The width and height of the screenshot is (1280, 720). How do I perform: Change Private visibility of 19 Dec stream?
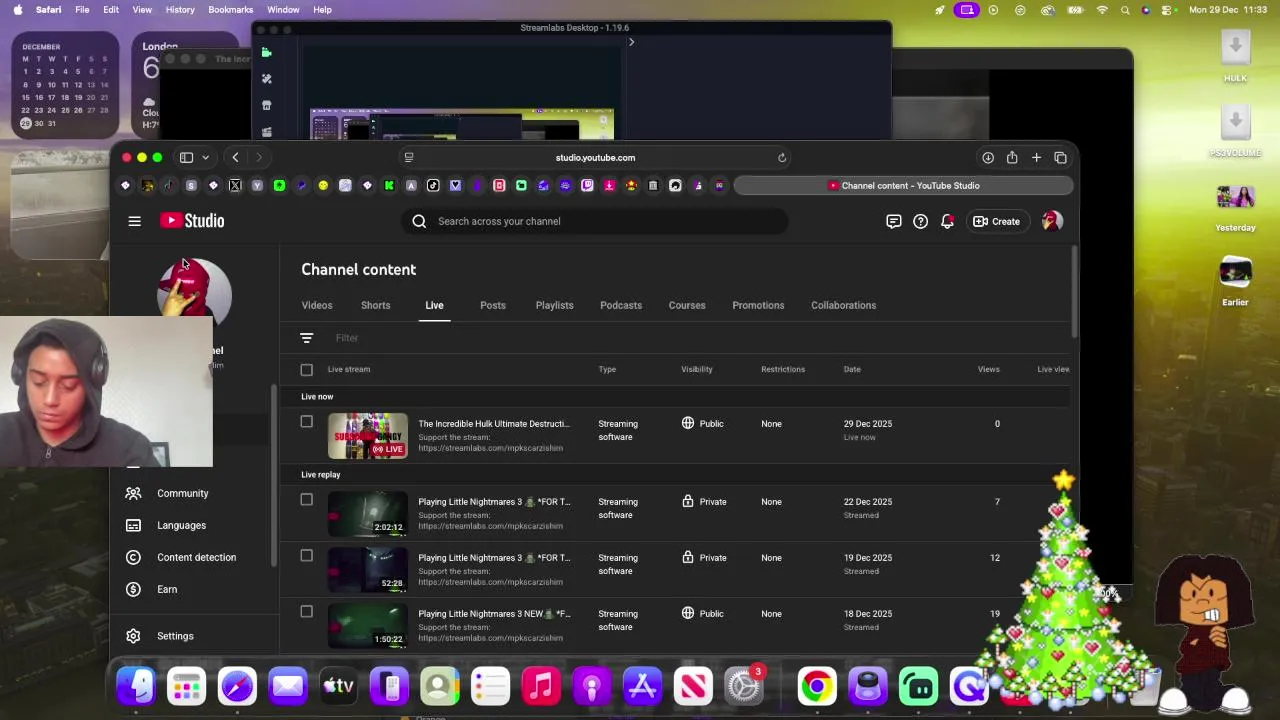click(703, 558)
